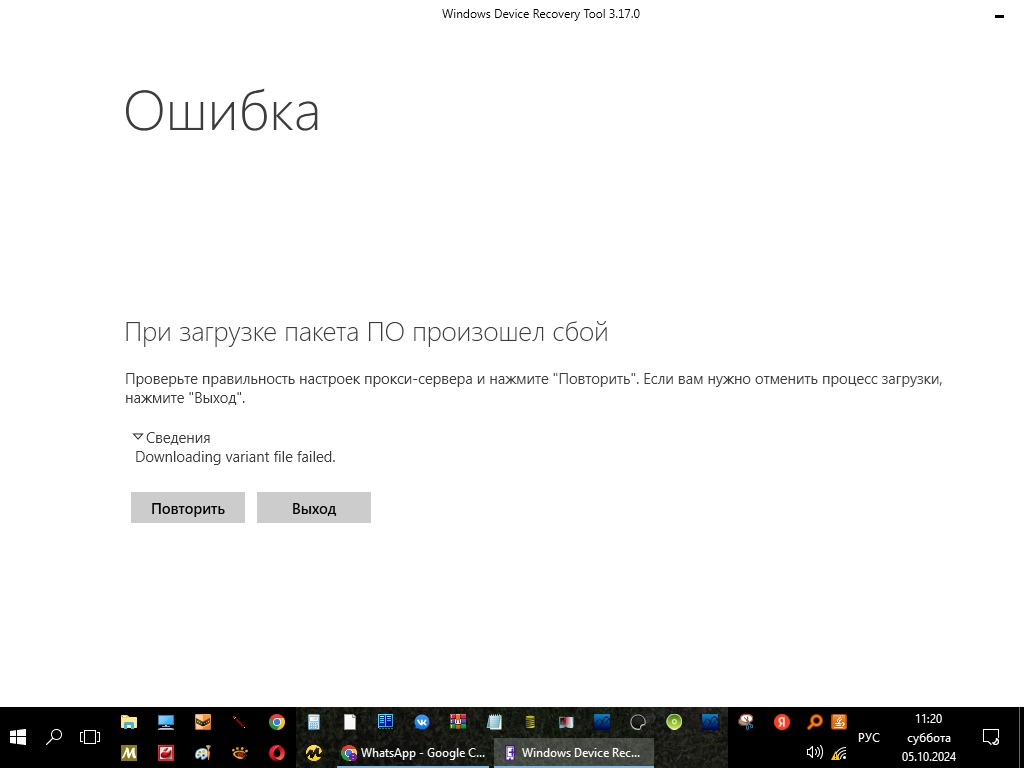Collapse the Сведения details section
This screenshot has width=1024, height=768.
pos(171,438)
